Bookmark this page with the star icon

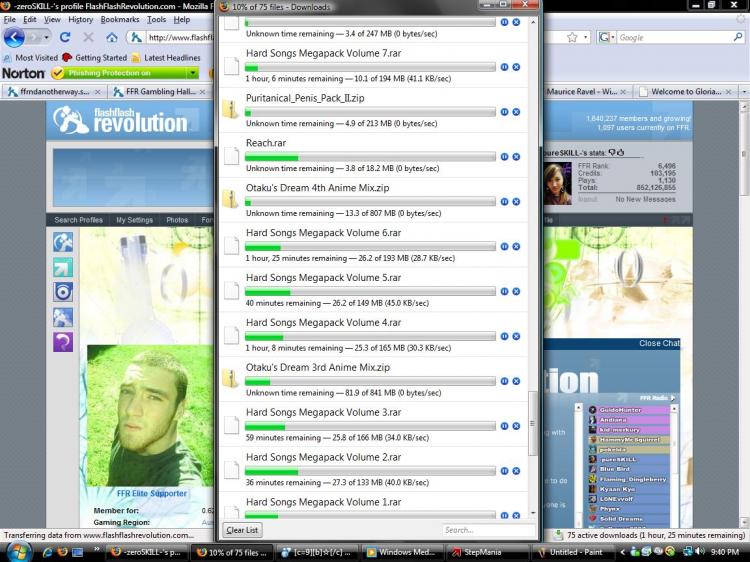(572, 37)
